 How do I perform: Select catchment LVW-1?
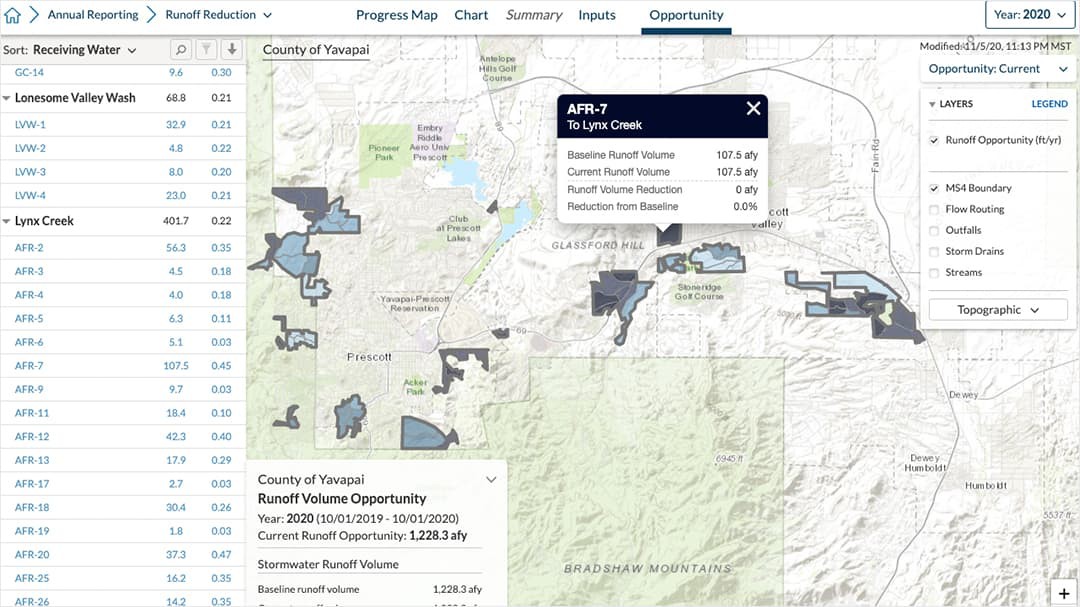point(123,125)
